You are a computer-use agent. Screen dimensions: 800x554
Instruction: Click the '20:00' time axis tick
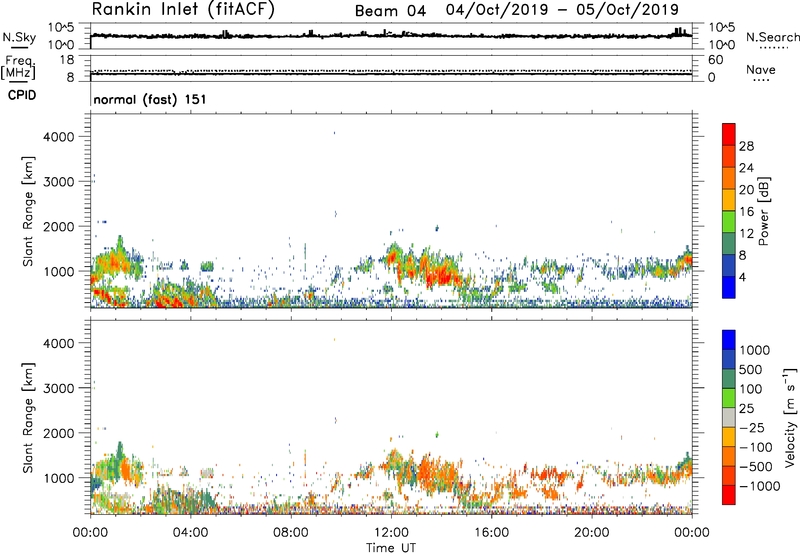(x=591, y=533)
